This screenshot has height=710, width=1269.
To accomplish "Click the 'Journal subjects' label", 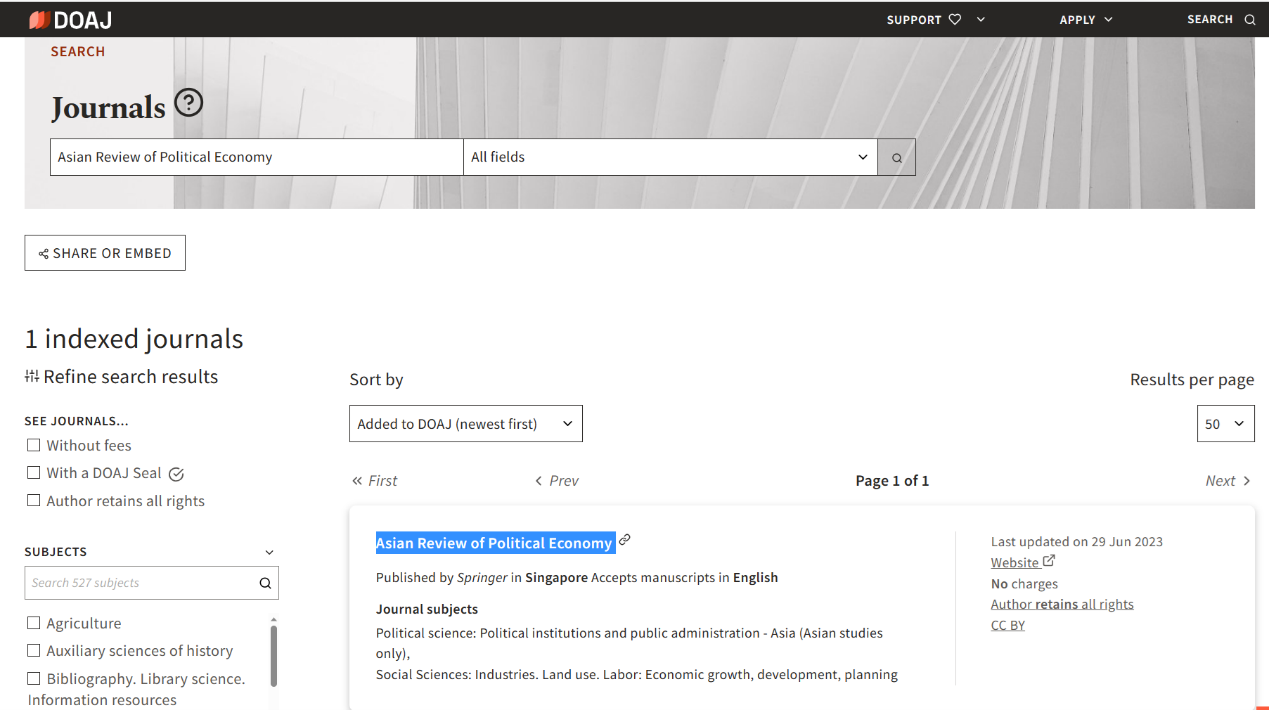I will 427,609.
